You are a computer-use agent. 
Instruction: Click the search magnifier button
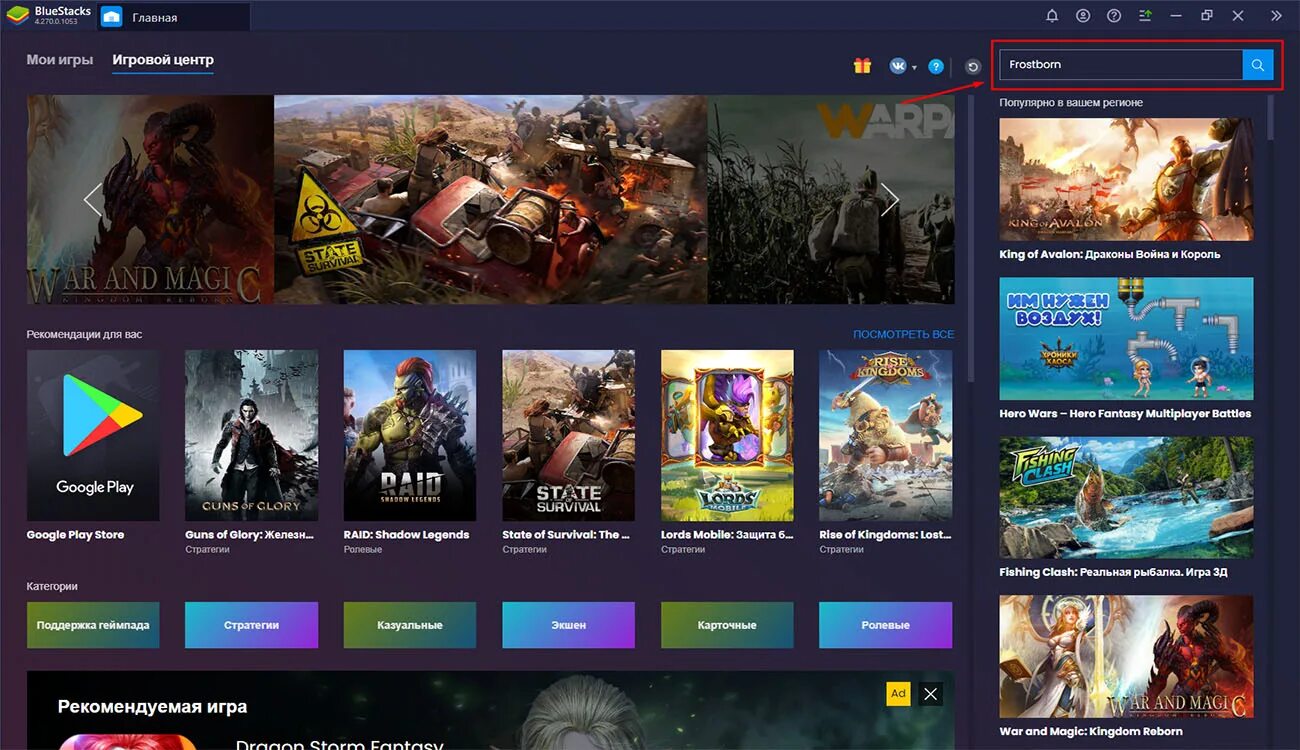click(1257, 65)
